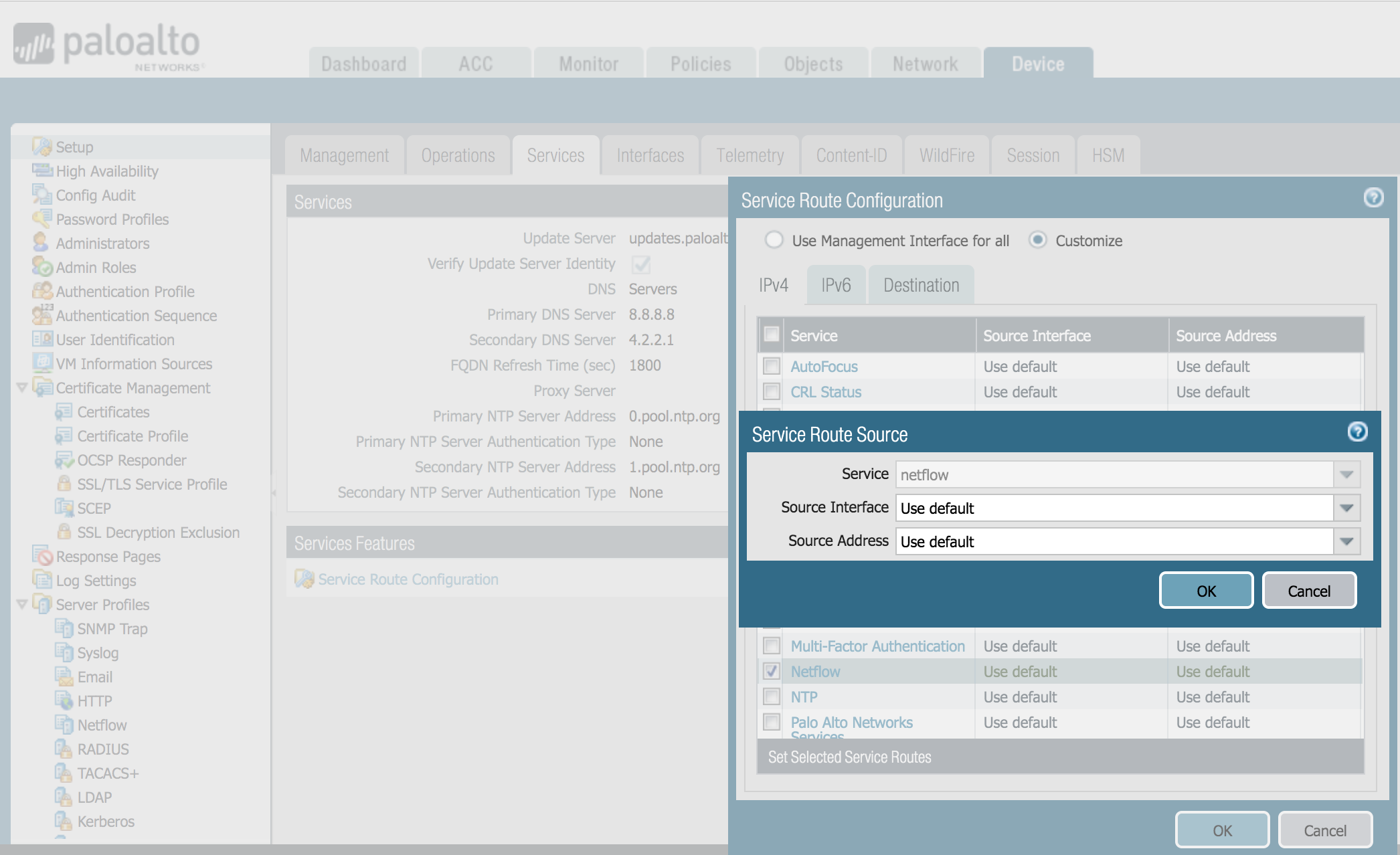Open the IPv6 tab
This screenshot has width=1400, height=855.
click(836, 286)
